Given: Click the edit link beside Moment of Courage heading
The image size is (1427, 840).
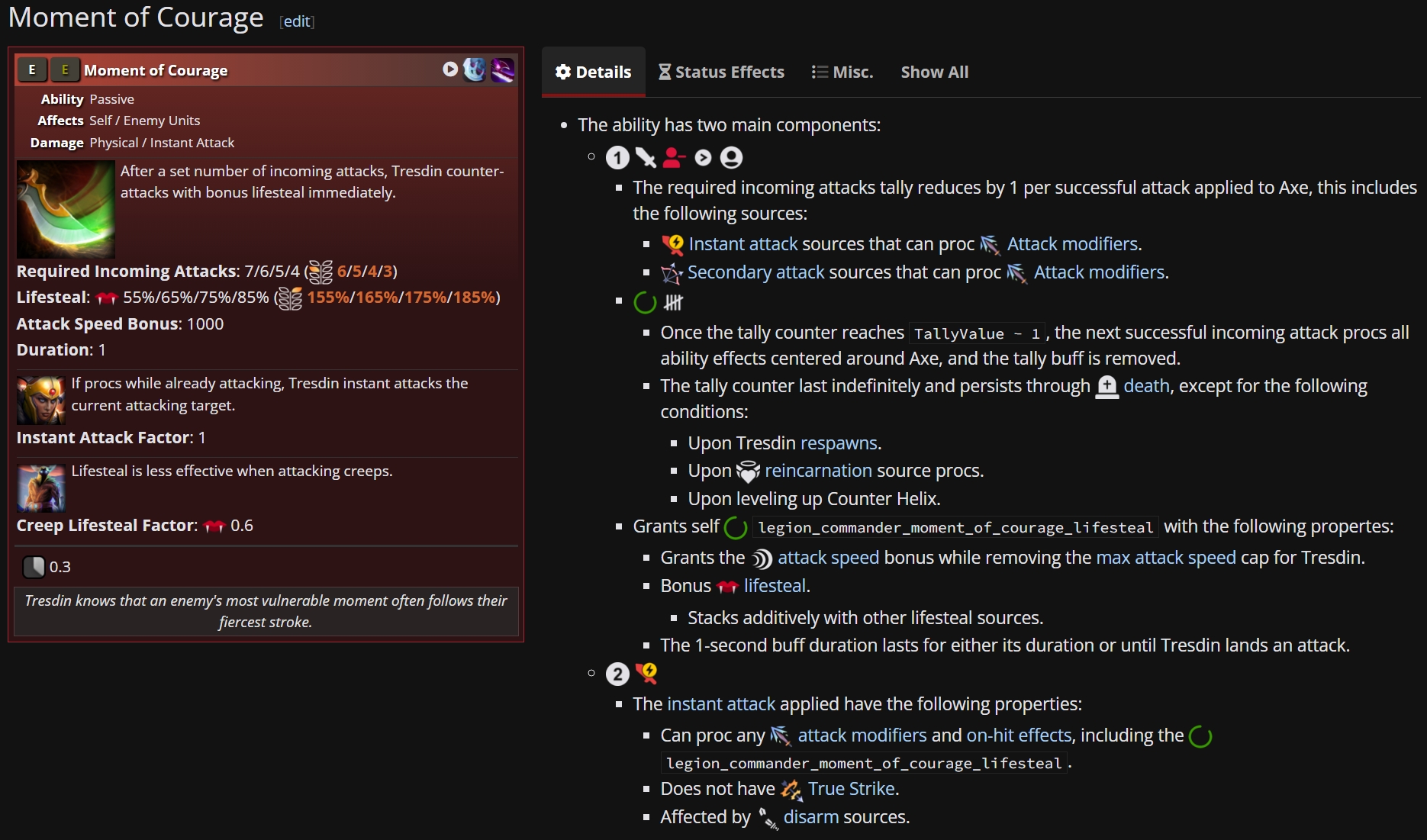Looking at the screenshot, I should click(297, 21).
